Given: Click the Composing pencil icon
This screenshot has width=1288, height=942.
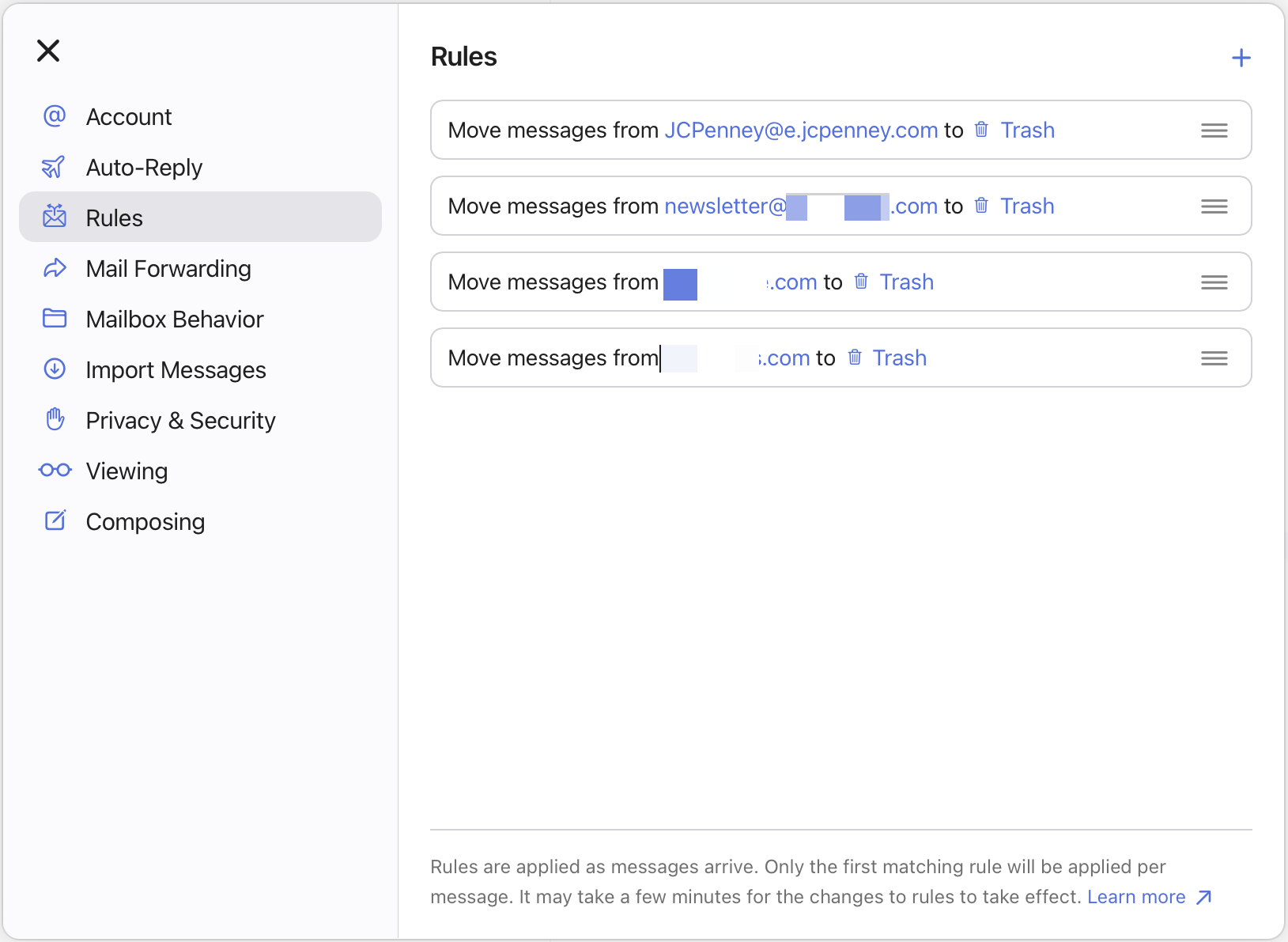Looking at the screenshot, I should 55,520.
